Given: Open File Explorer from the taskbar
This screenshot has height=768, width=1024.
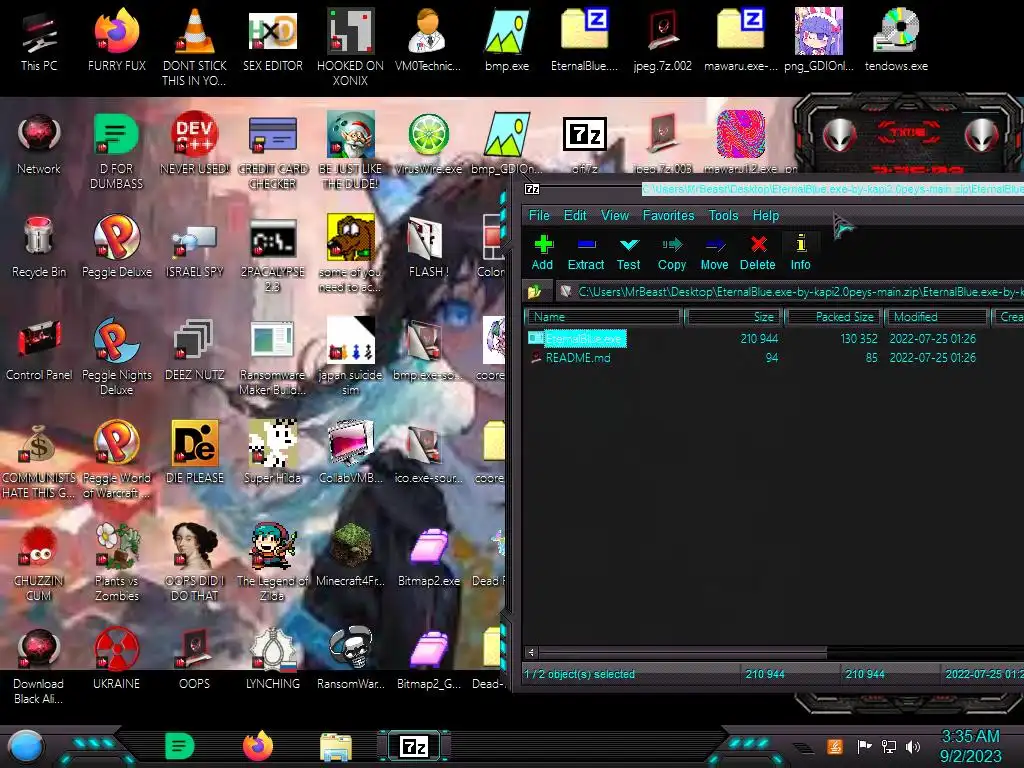Looking at the screenshot, I should 336,746.
